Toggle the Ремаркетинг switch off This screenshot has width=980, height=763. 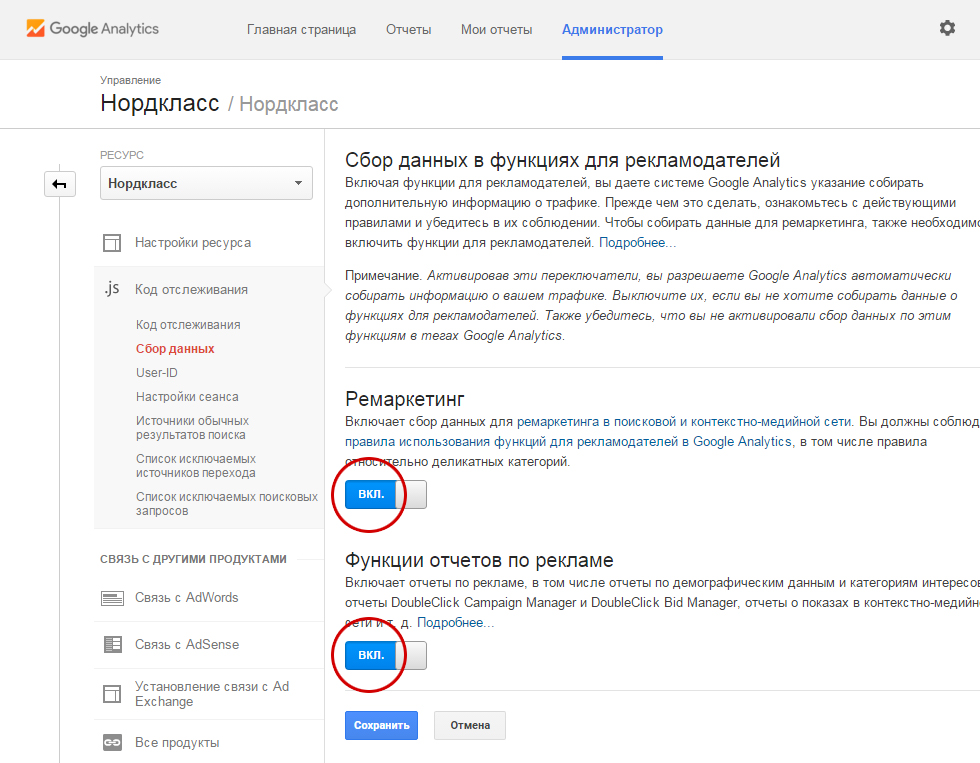pyautogui.click(x=386, y=494)
